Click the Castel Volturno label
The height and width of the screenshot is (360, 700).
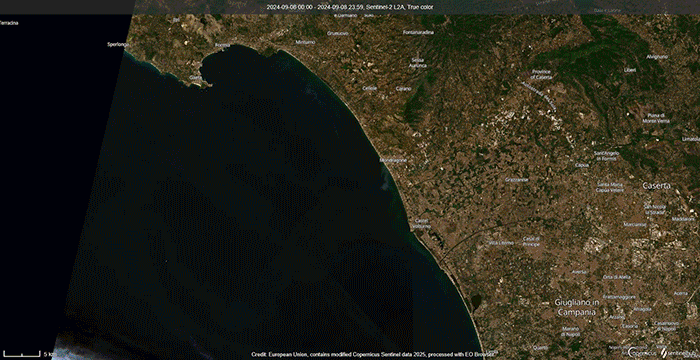point(423,223)
